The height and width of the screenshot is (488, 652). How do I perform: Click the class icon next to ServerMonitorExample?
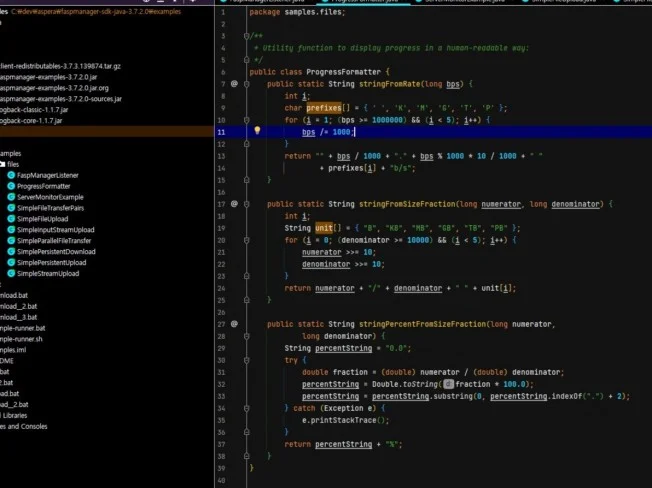12,197
